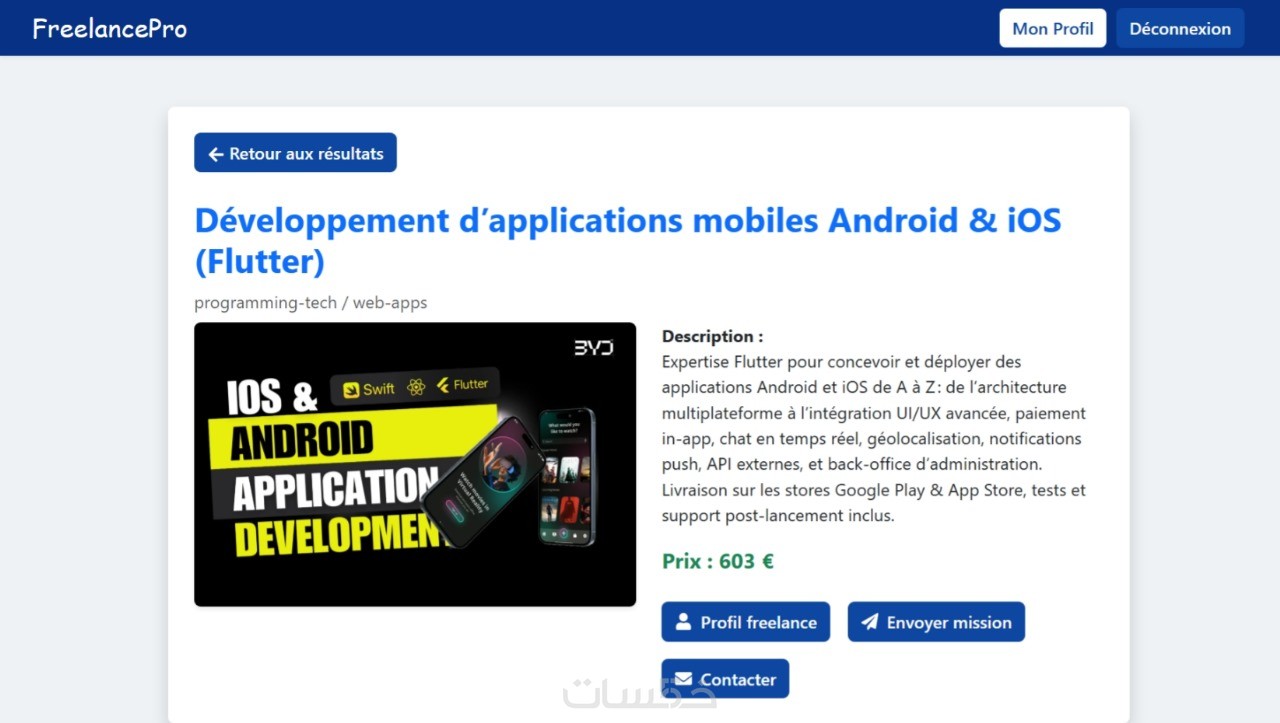Click the envelope icon on Contacter
This screenshot has width=1280, height=723.
[x=683, y=679]
